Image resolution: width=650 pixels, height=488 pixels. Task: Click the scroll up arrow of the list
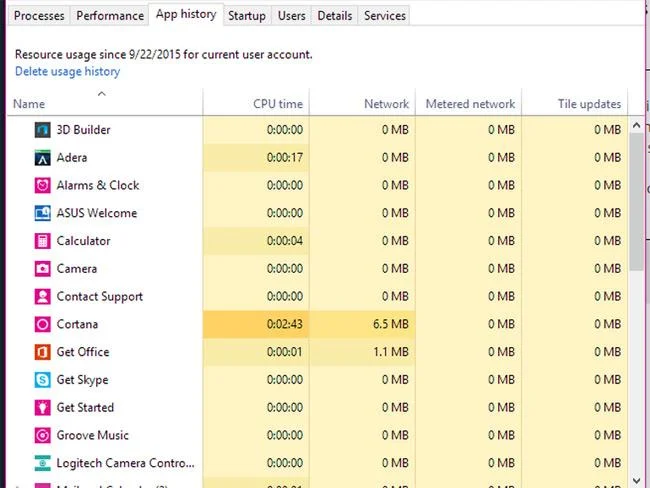coord(636,125)
